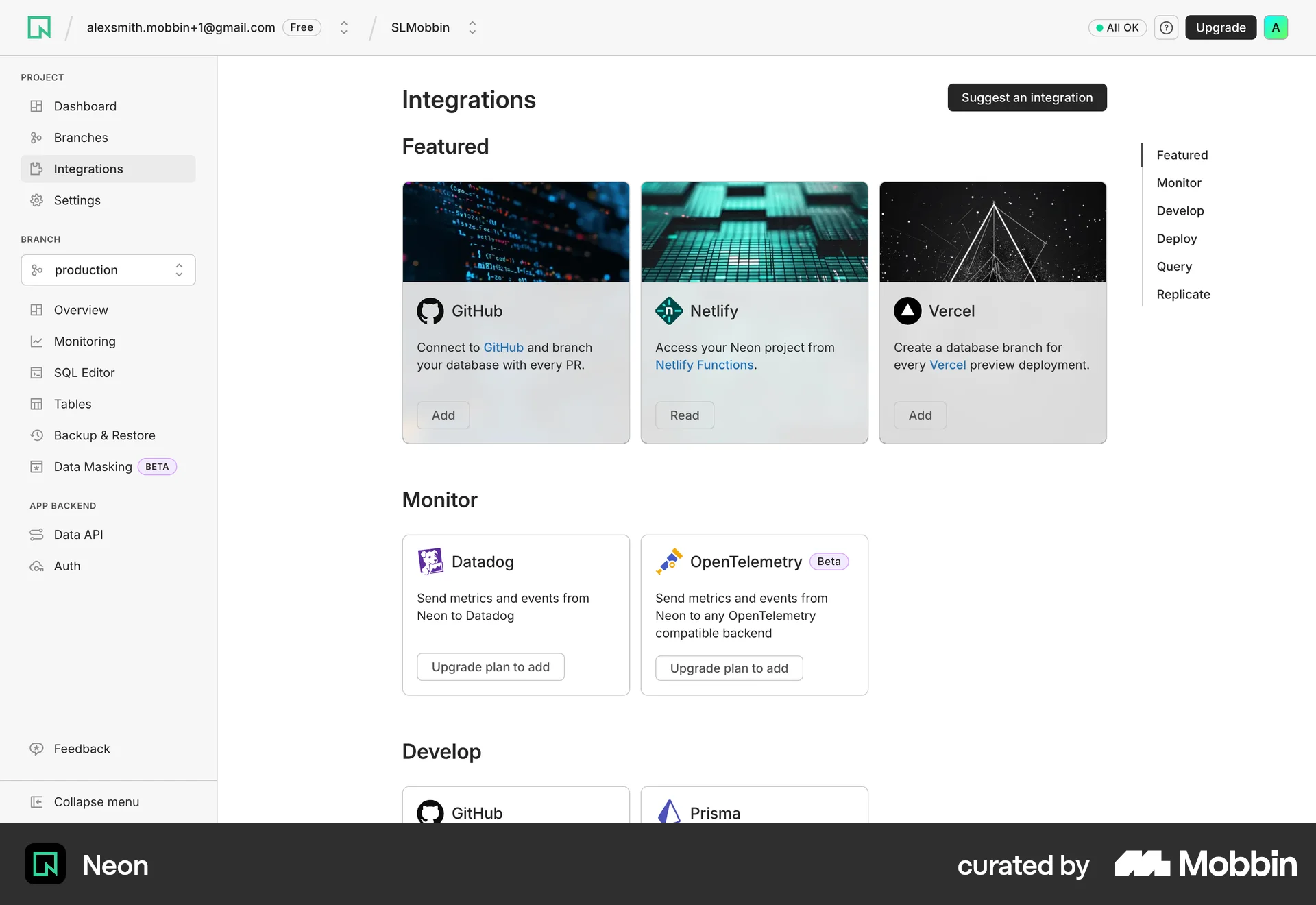Jump to Deploy section anchor
Image resolution: width=1316 pixels, height=905 pixels.
[x=1176, y=239]
